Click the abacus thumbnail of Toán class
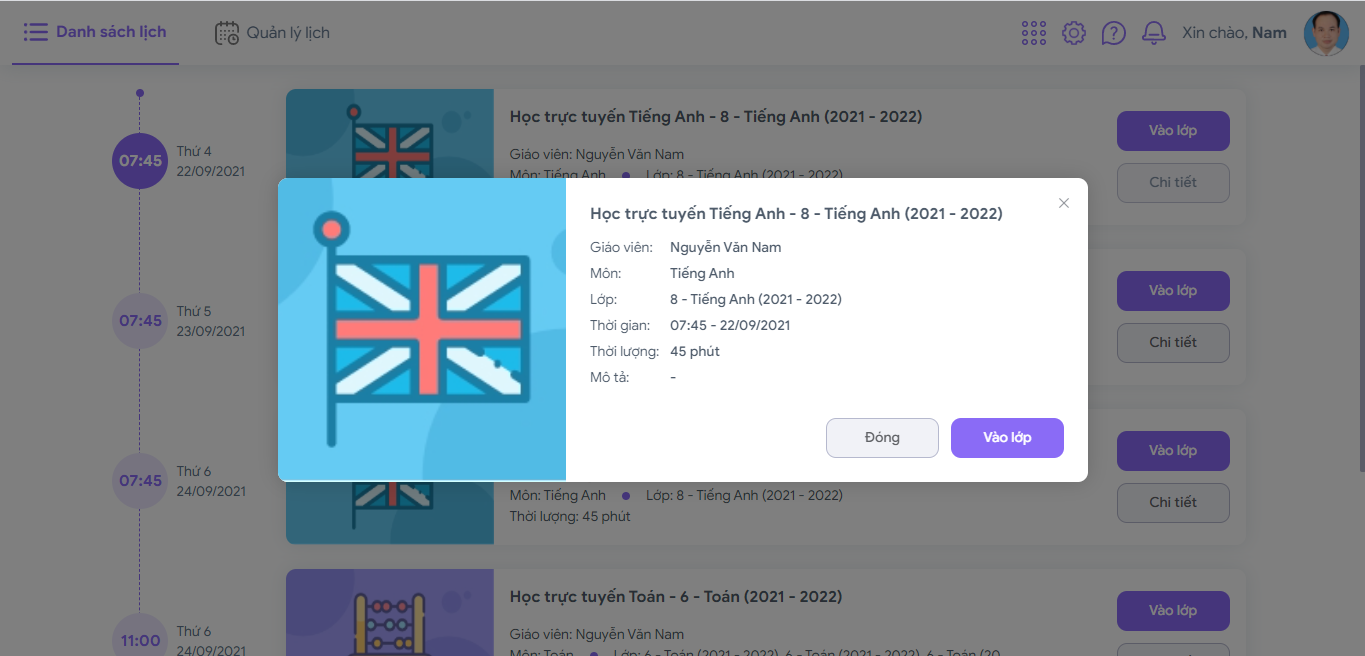 pyautogui.click(x=390, y=613)
